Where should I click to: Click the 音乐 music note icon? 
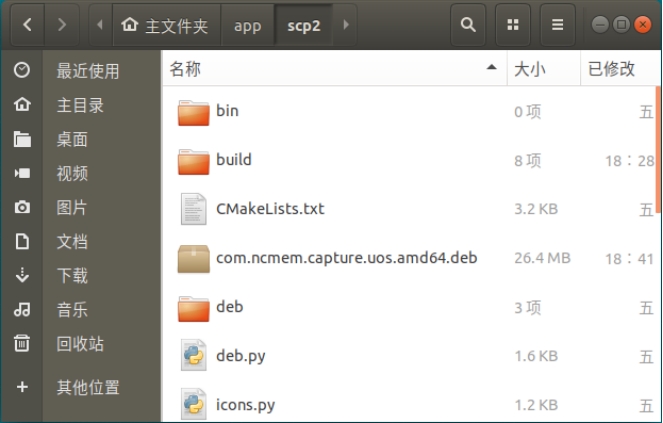pos(22,309)
